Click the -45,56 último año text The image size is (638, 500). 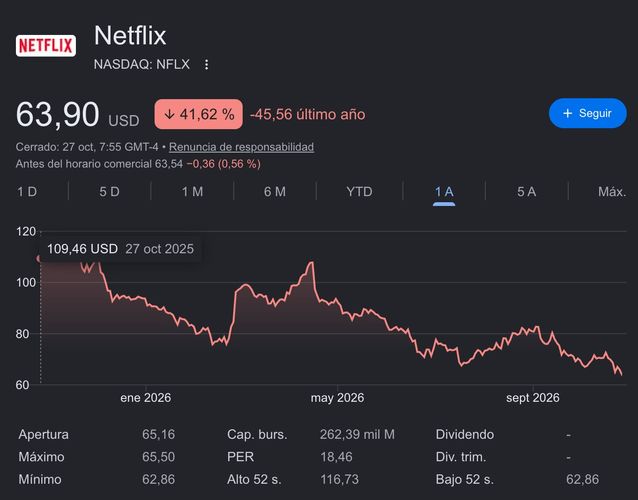[x=308, y=114]
